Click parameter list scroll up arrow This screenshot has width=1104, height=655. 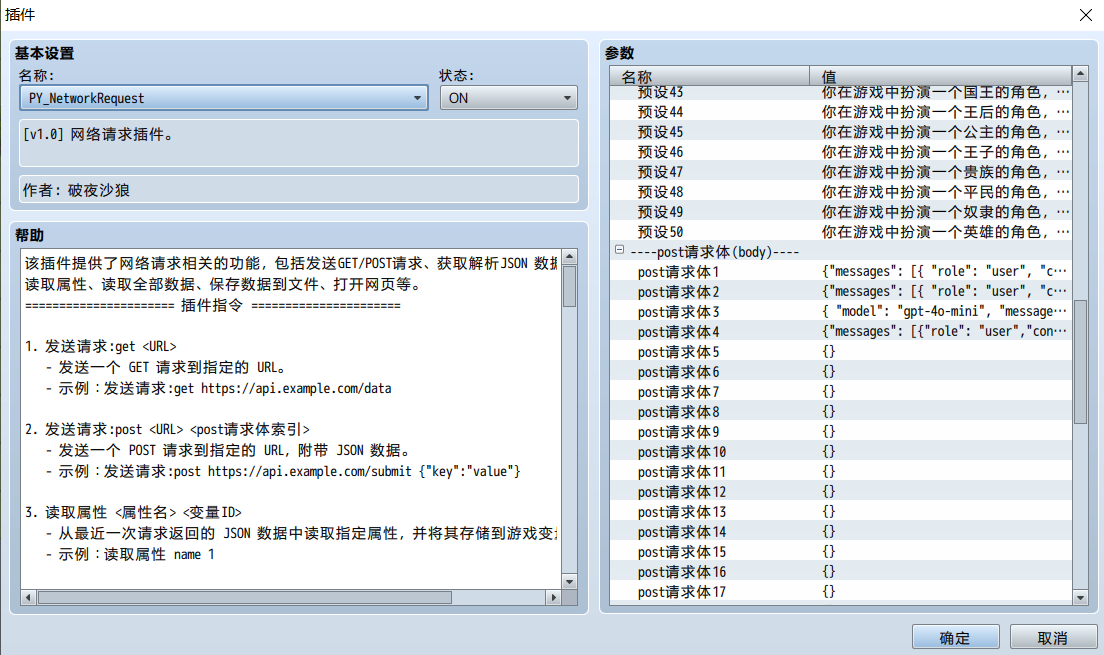pos(1080,74)
